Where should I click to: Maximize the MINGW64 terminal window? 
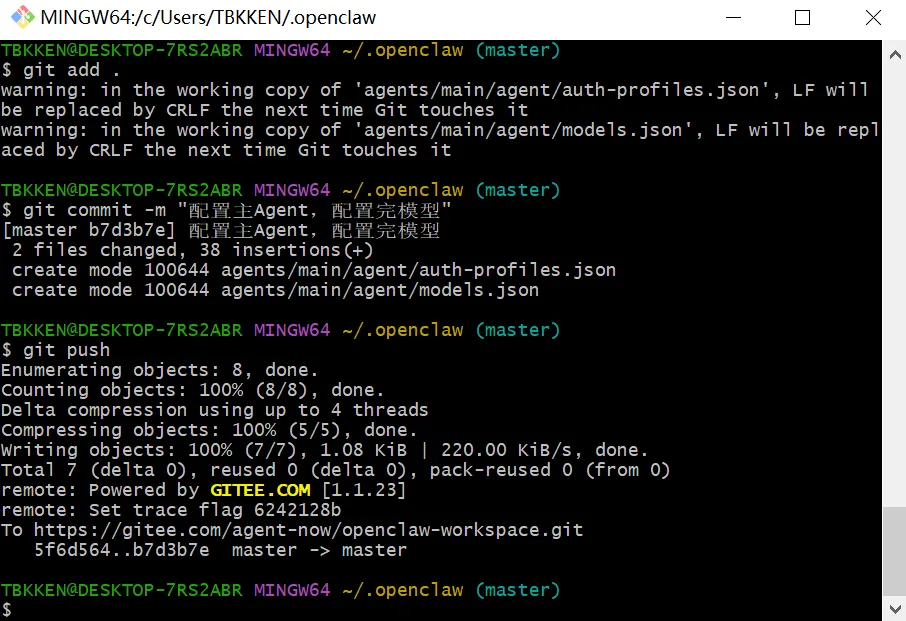802,17
